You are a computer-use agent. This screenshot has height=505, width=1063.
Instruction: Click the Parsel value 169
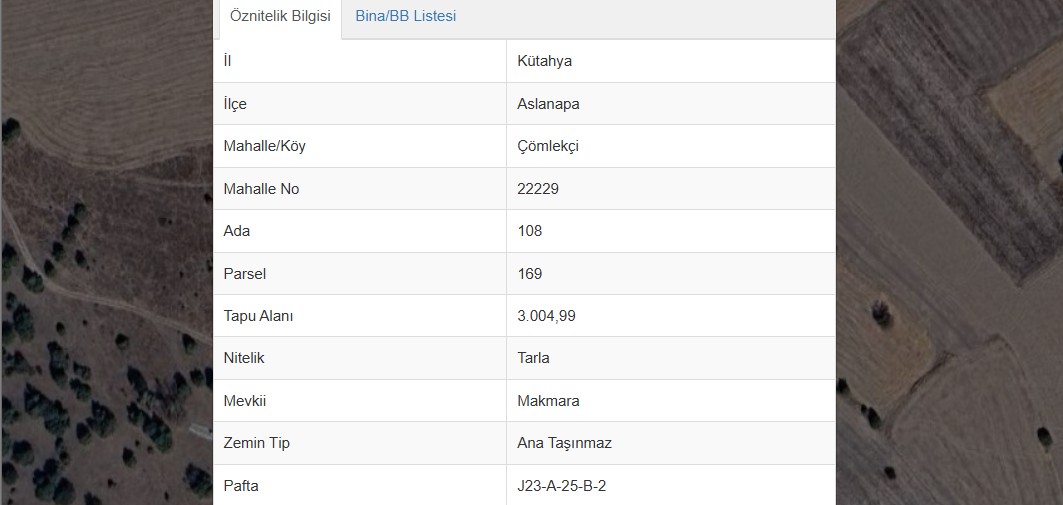[530, 273]
